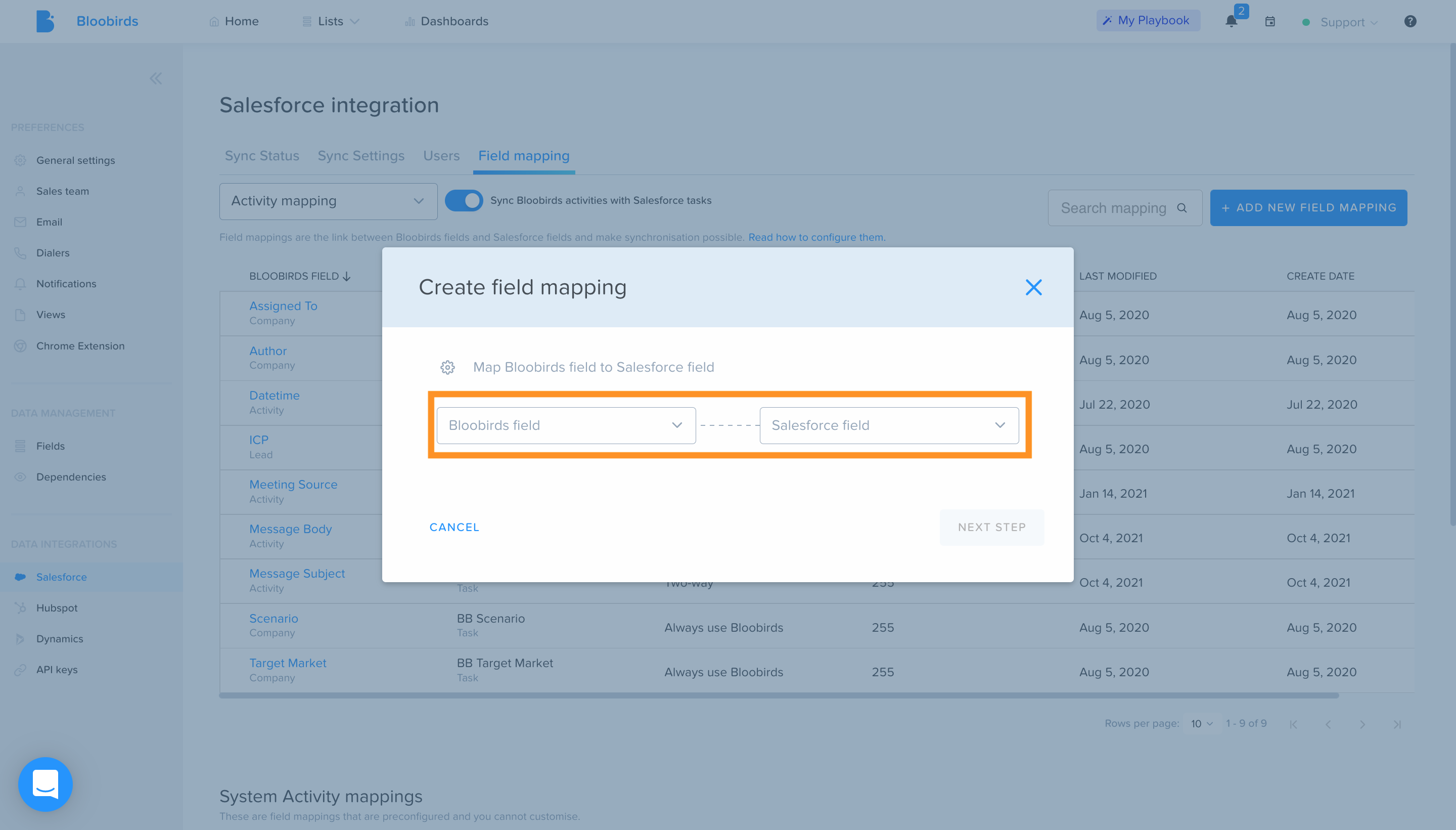This screenshot has width=1456, height=830.
Task: Click Notifications bell icon in sidebar
Action: 21,283
